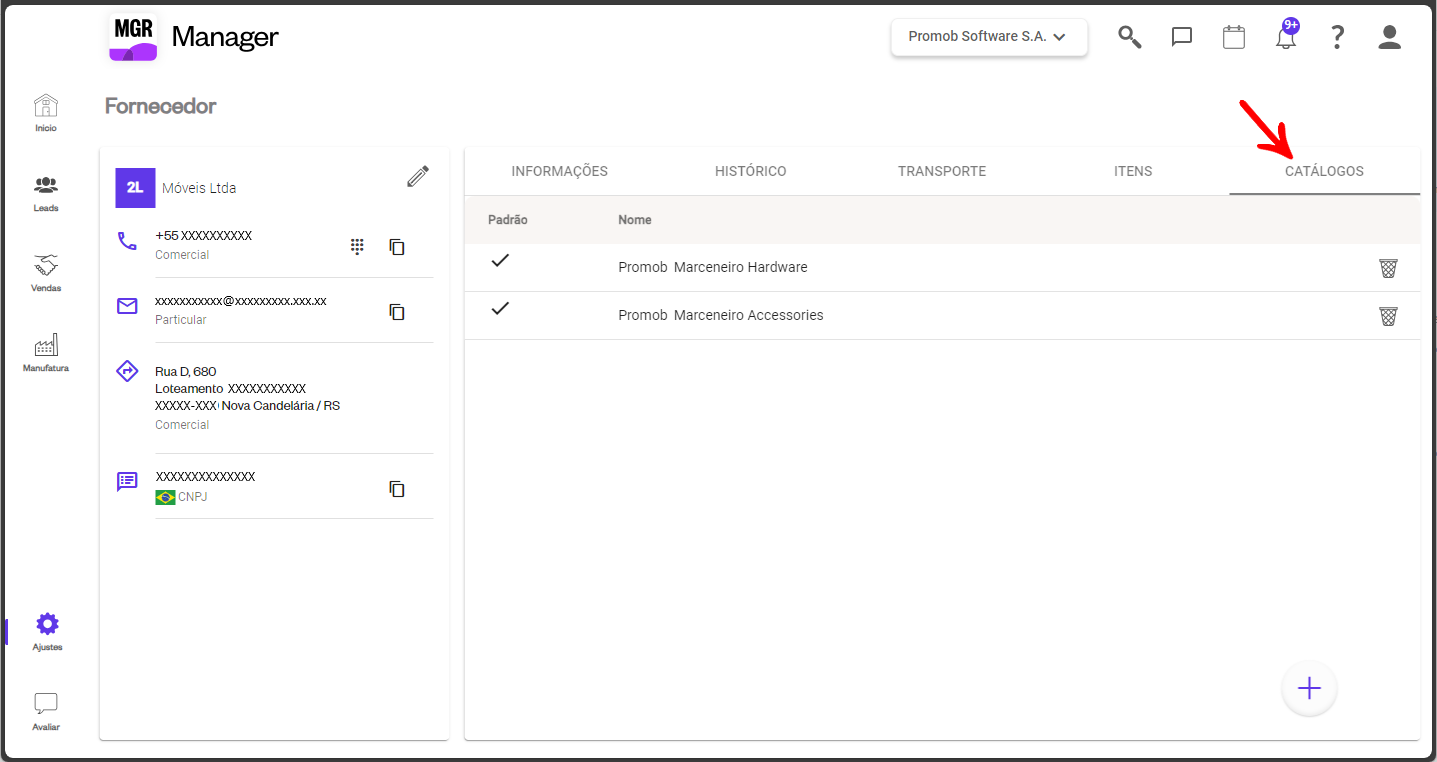
Task: Show notifications via the bell icon
Action: point(1286,37)
